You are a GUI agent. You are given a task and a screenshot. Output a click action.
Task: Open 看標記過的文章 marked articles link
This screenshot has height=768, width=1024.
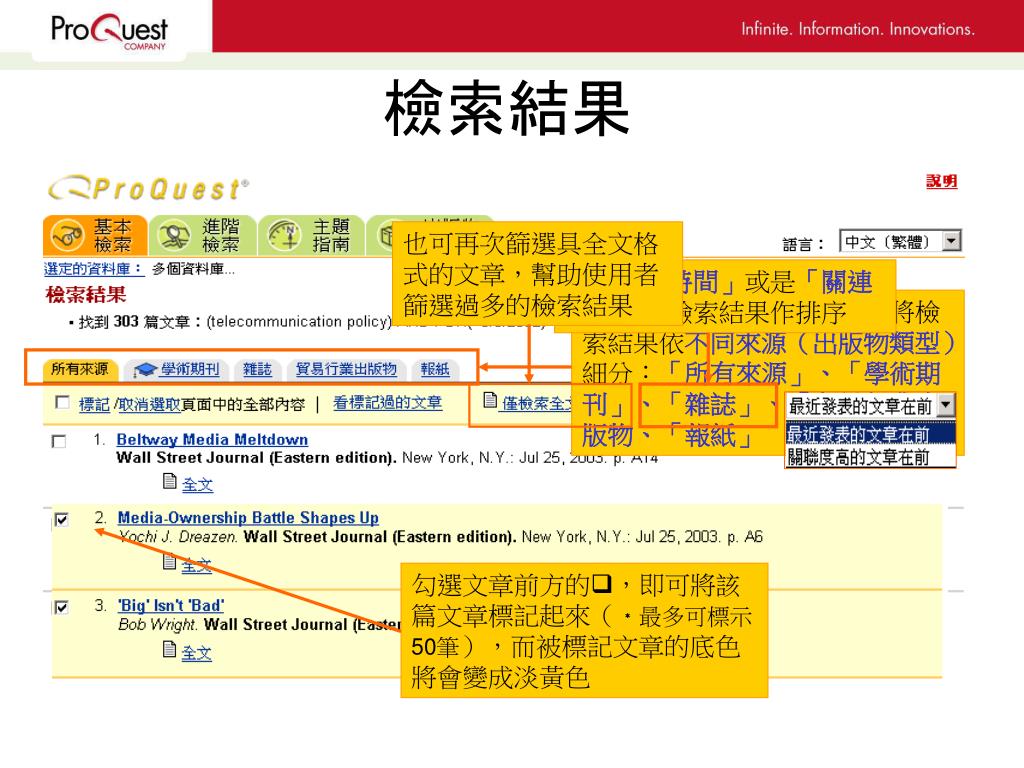point(387,403)
